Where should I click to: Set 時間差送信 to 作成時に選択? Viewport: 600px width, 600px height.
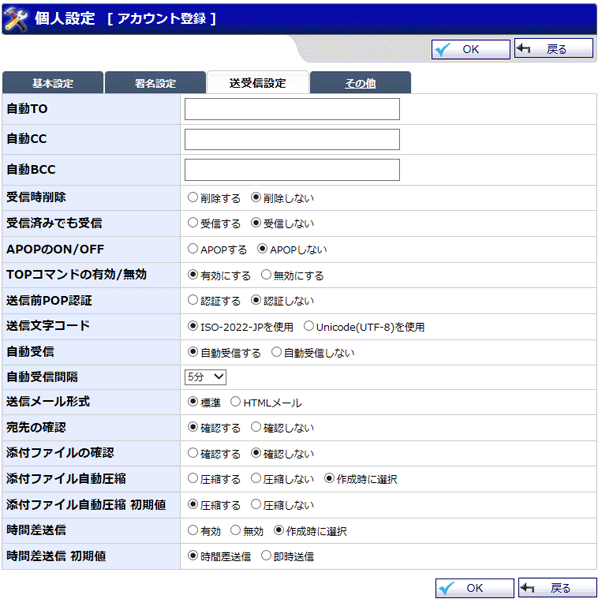279,530
